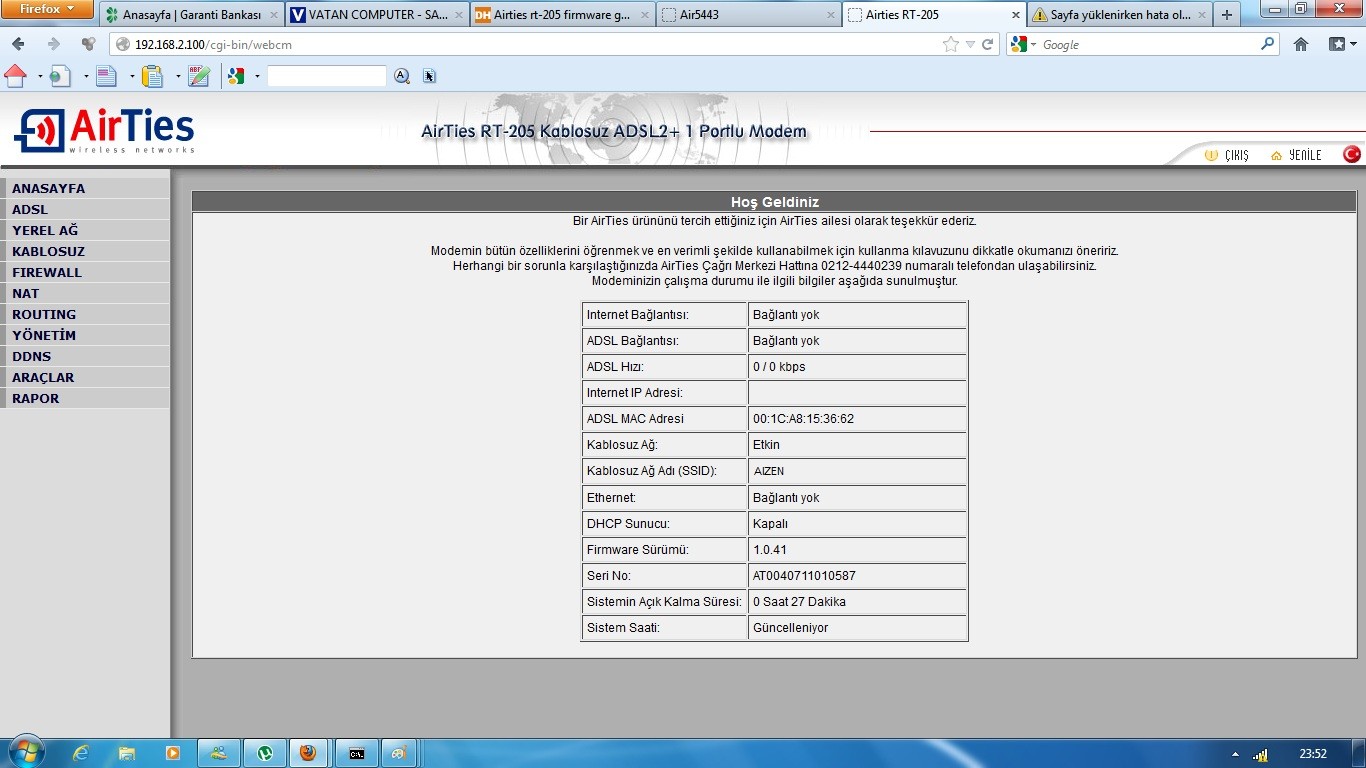Click the red house icon in the toolbar

point(16,75)
